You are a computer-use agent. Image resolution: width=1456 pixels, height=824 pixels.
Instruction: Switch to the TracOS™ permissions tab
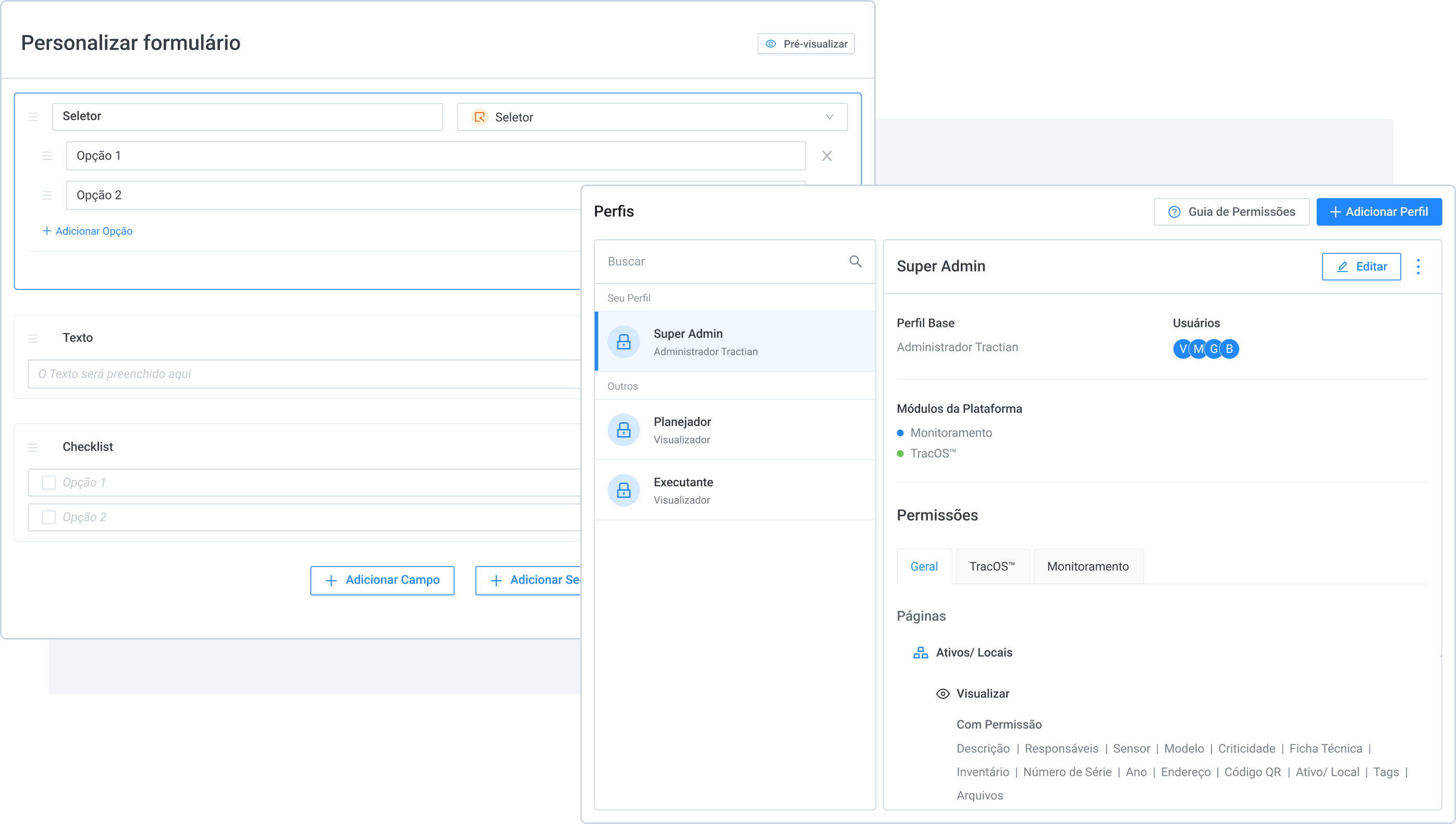tap(992, 567)
